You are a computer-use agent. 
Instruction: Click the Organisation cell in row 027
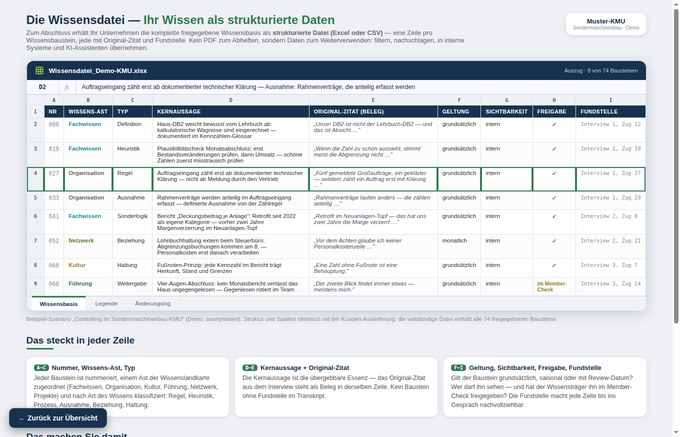tap(88, 179)
